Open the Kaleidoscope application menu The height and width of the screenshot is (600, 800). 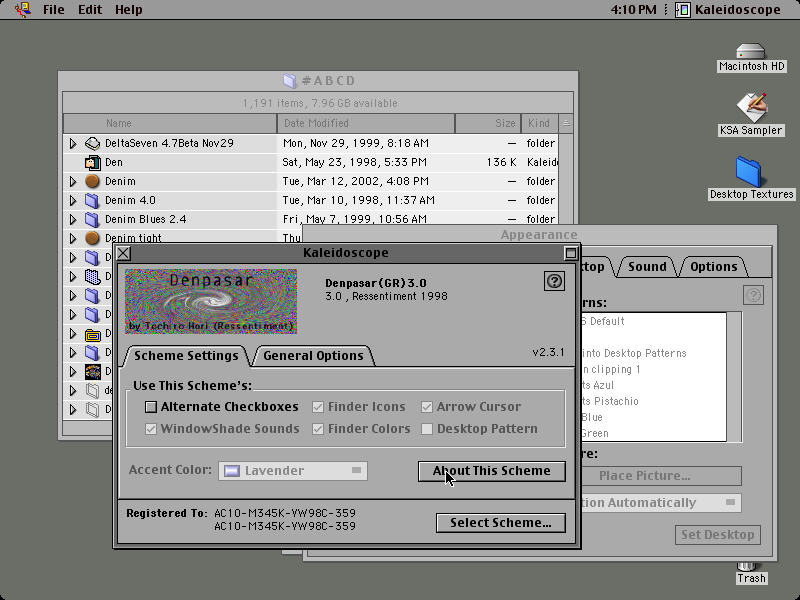tap(728, 10)
